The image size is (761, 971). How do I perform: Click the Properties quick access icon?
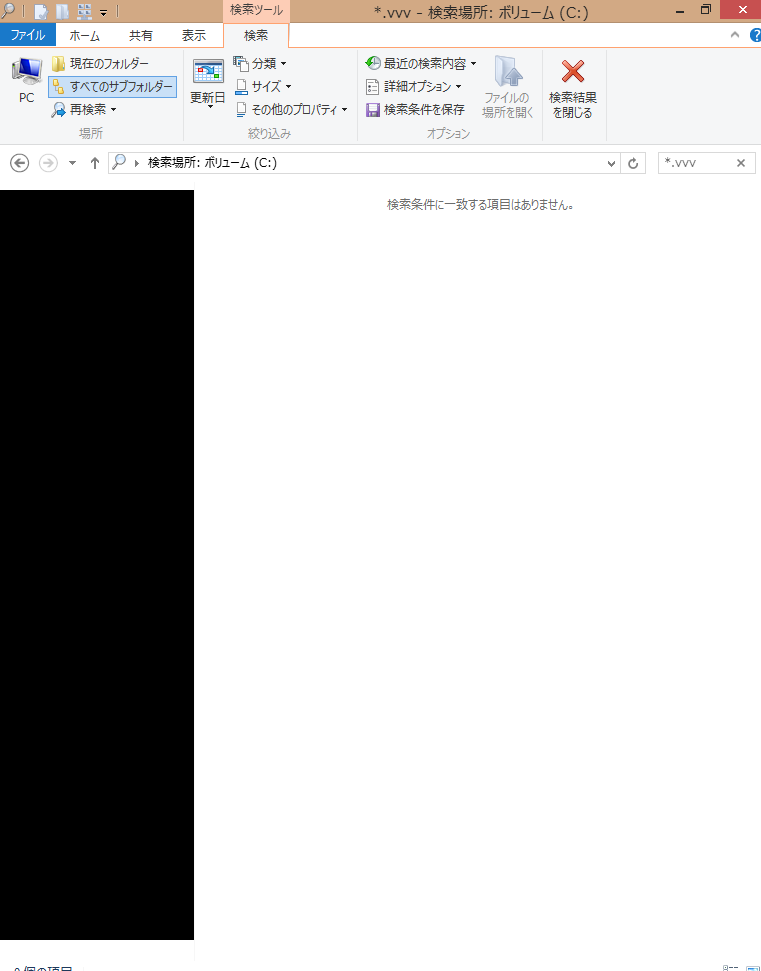click(x=40, y=11)
